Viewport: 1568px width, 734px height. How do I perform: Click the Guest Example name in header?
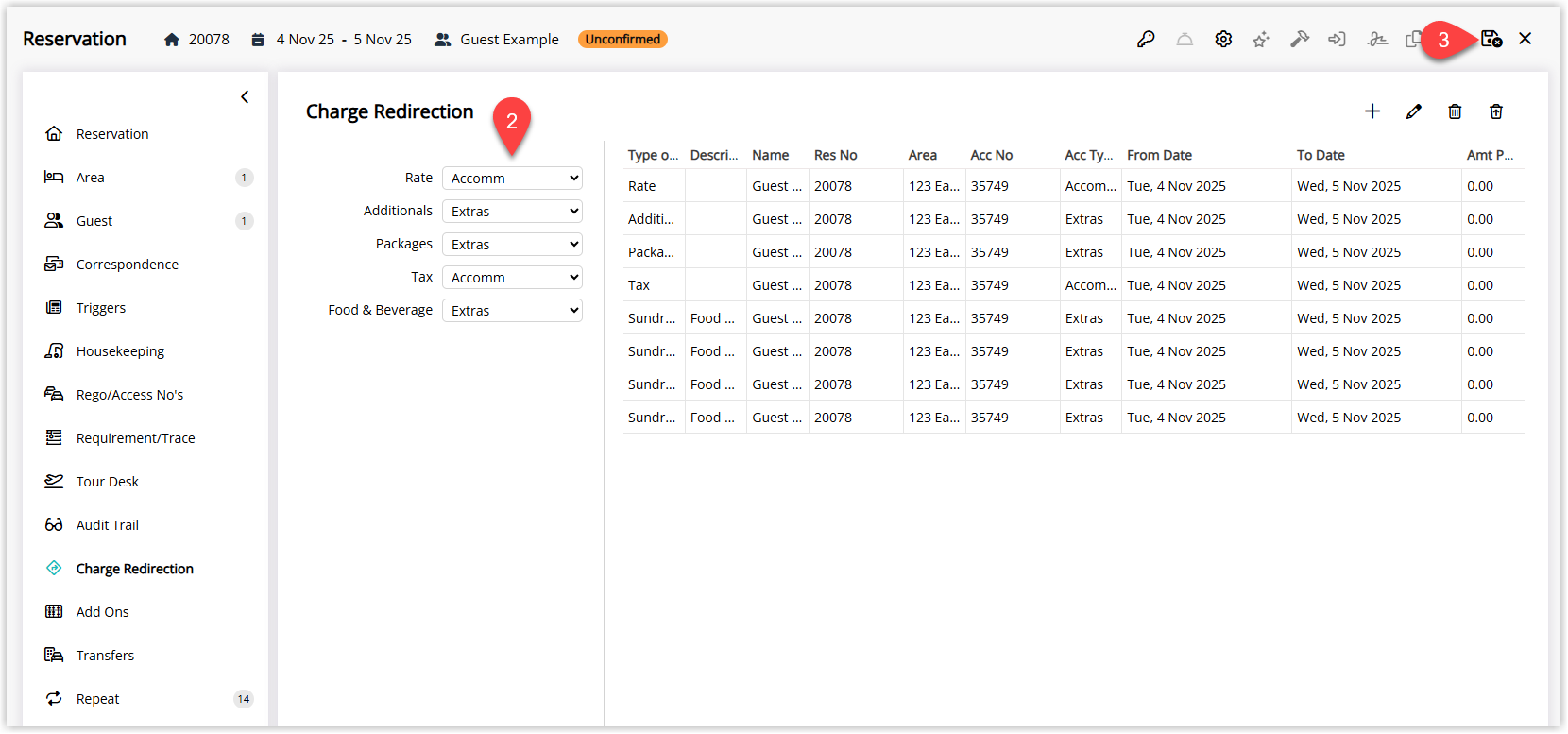[x=509, y=40]
